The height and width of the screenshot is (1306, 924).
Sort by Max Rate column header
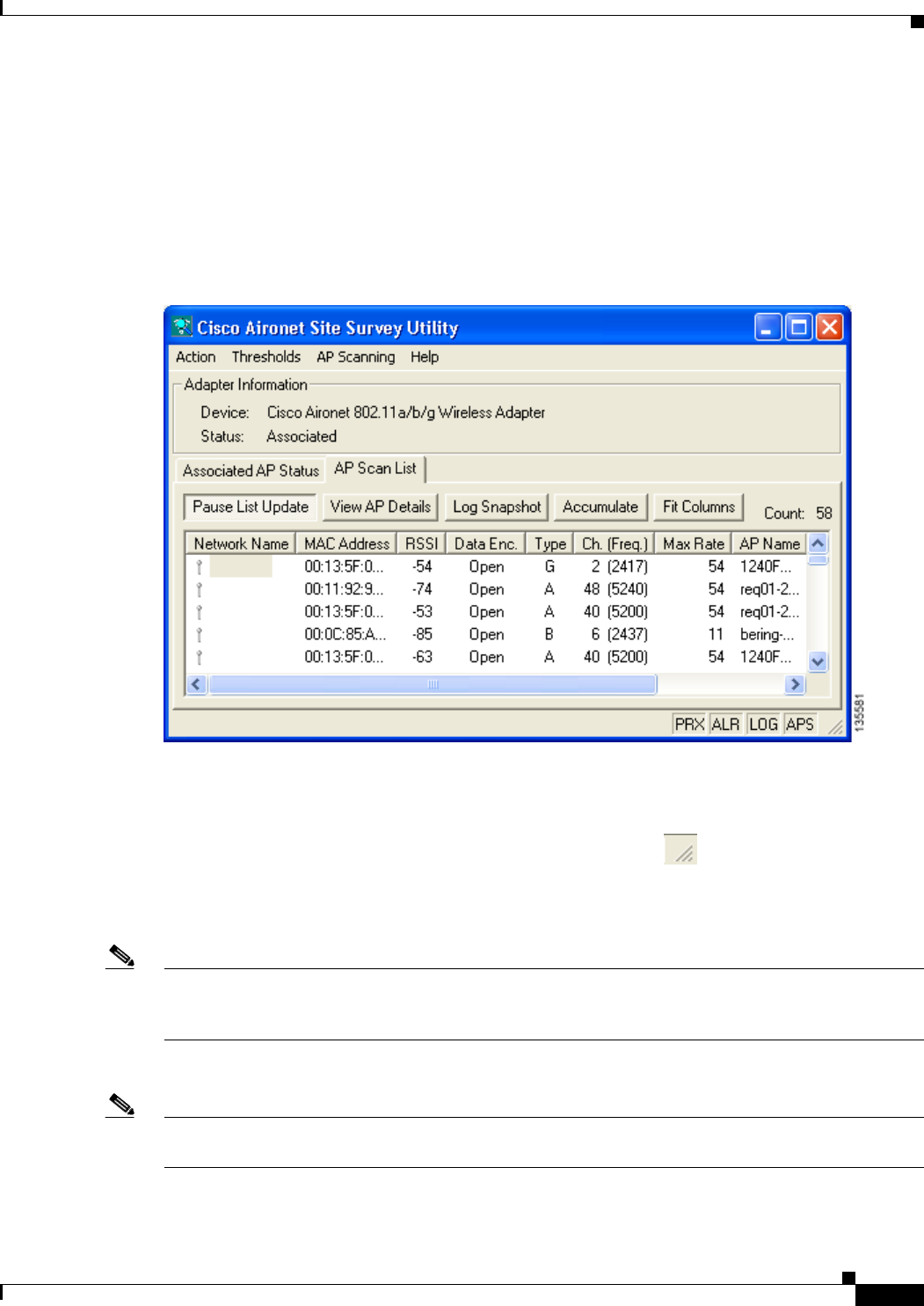694,544
